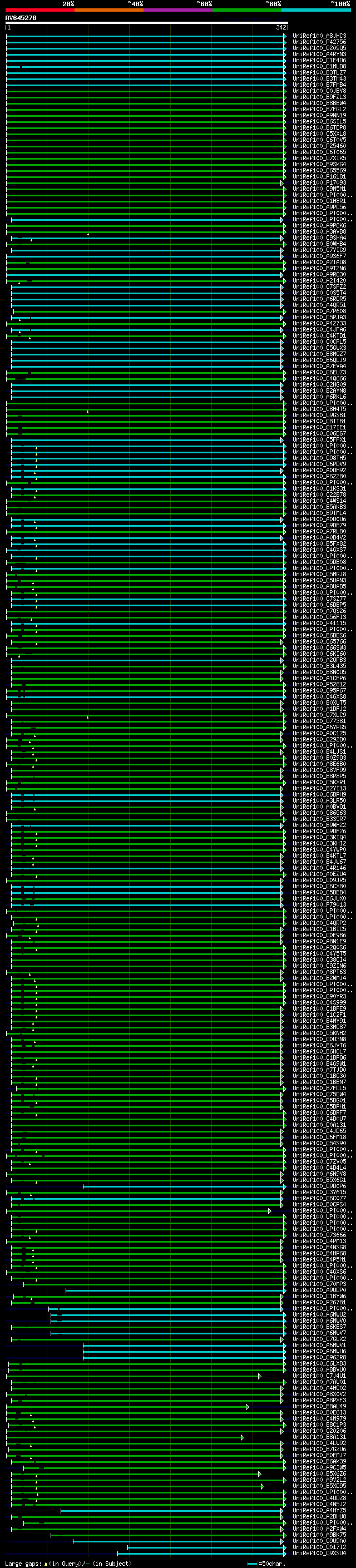Click the UniRef100_C3Y615 label
The height and width of the screenshot is (1568, 356).
319,1192
